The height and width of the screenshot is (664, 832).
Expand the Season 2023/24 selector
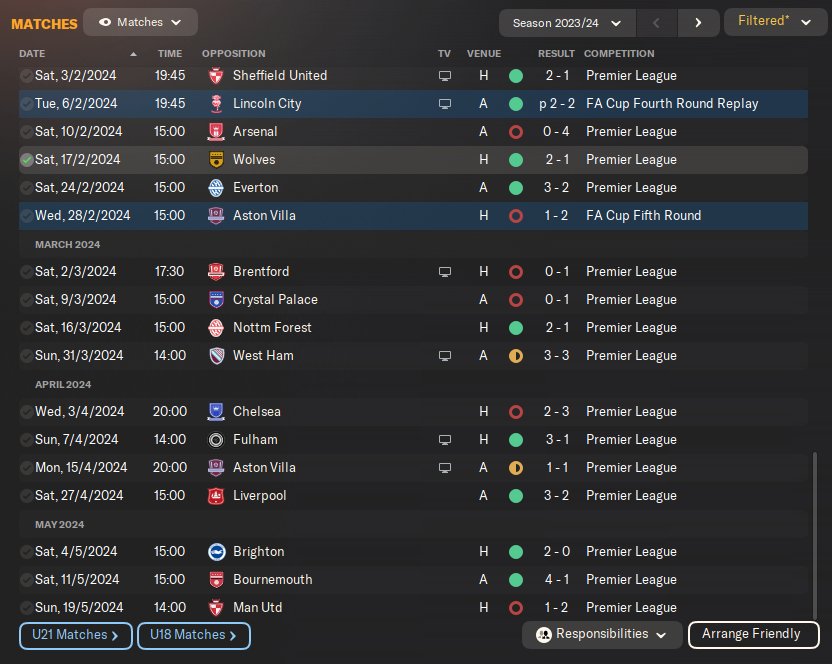click(x=566, y=22)
